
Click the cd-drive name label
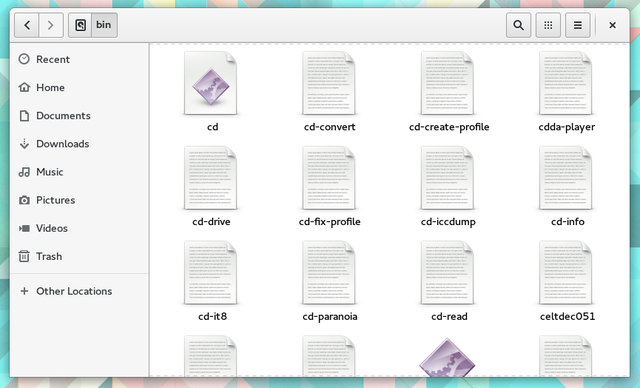[211, 222]
